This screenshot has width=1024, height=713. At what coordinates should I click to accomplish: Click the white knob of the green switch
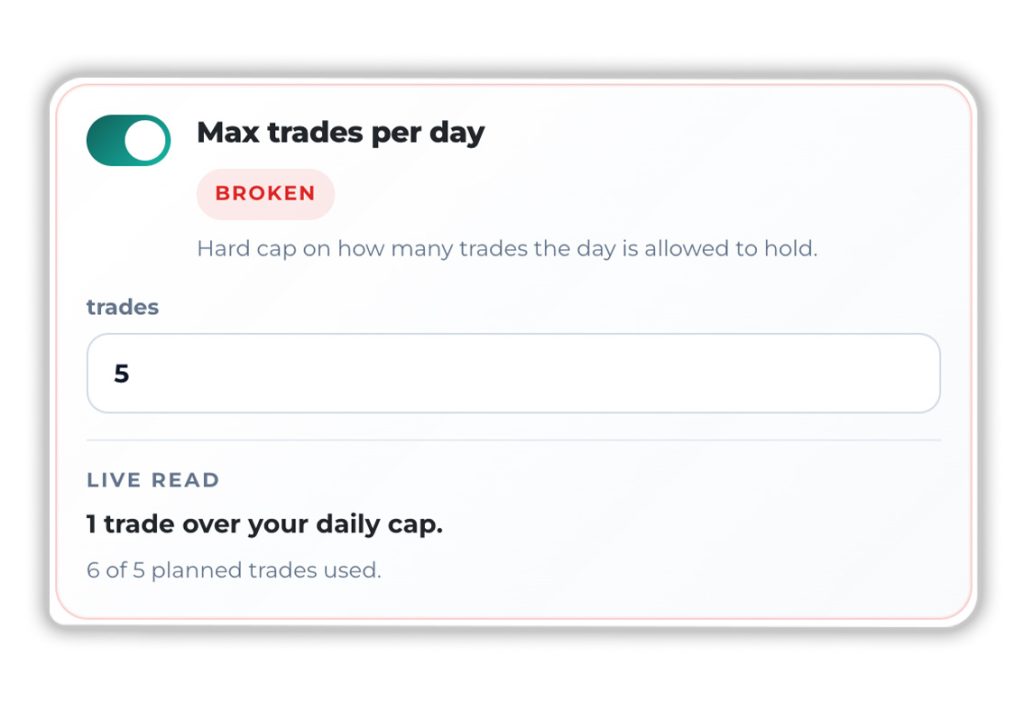[146, 140]
